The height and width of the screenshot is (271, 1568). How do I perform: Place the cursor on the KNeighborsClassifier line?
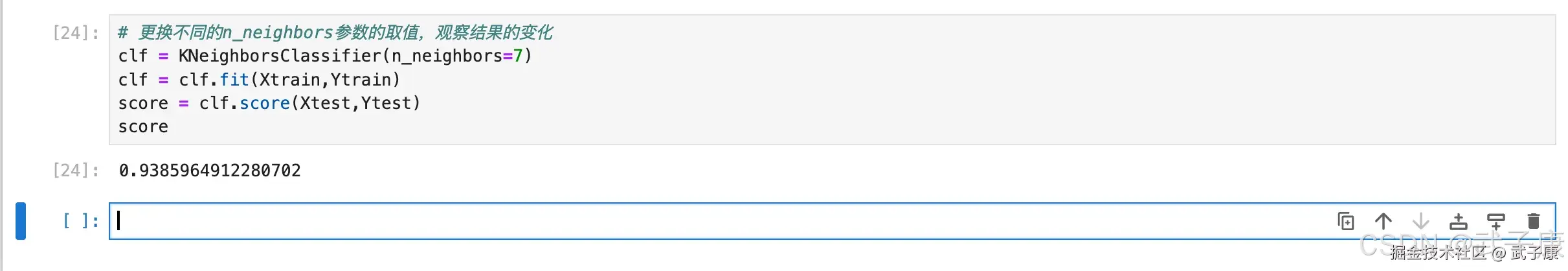[325, 56]
